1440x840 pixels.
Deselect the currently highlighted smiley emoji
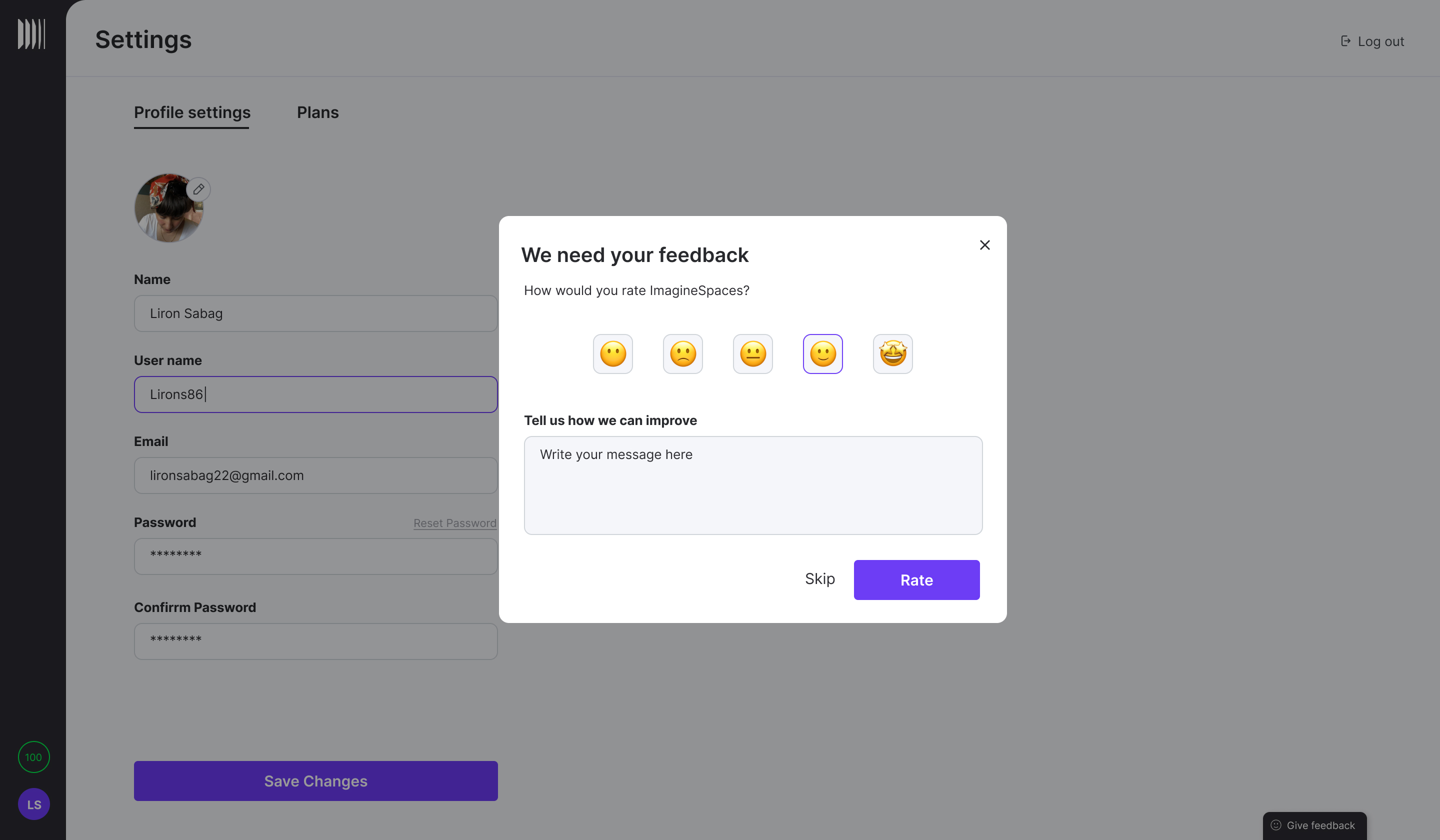tap(823, 353)
